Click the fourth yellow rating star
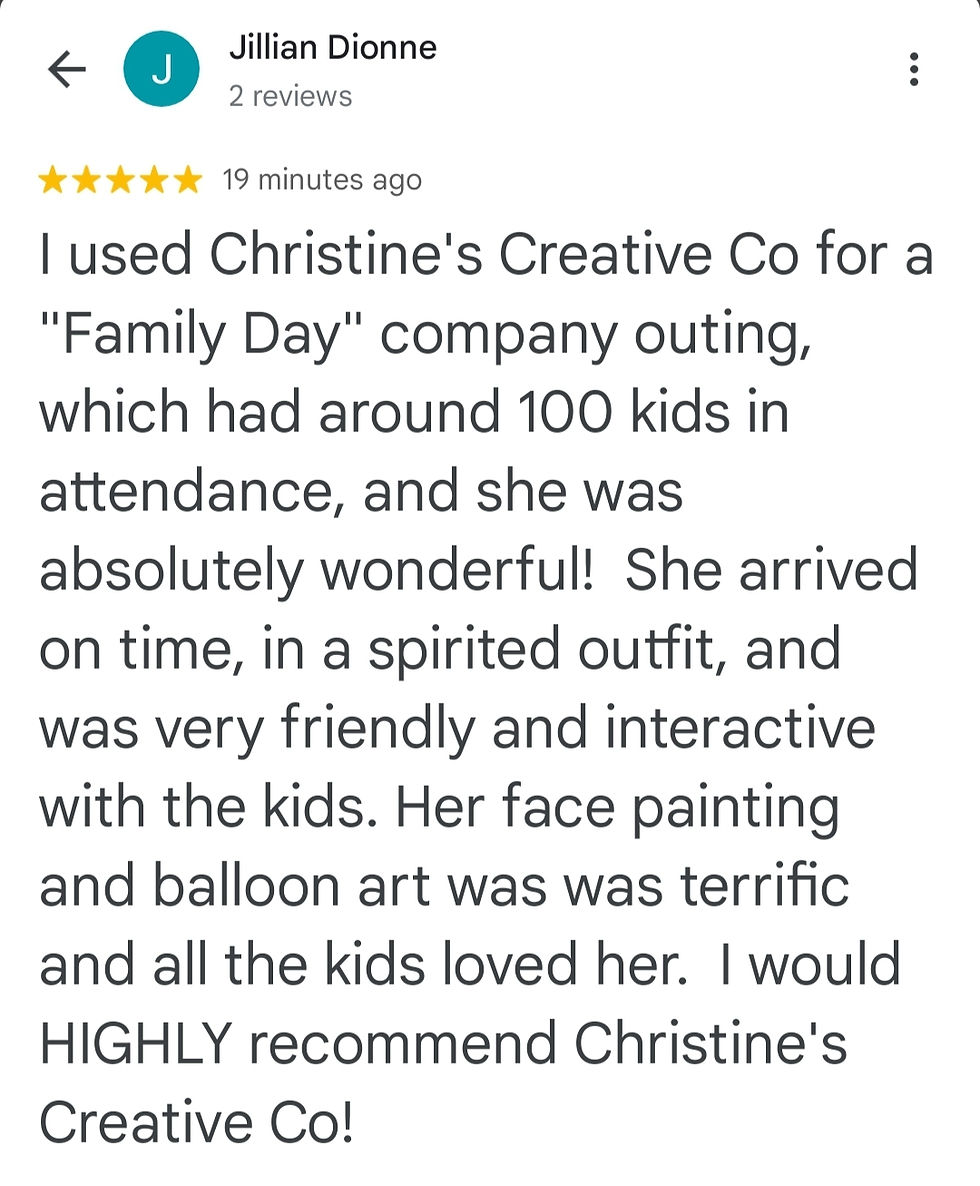Screen dimensions: 980x1186 [154, 181]
